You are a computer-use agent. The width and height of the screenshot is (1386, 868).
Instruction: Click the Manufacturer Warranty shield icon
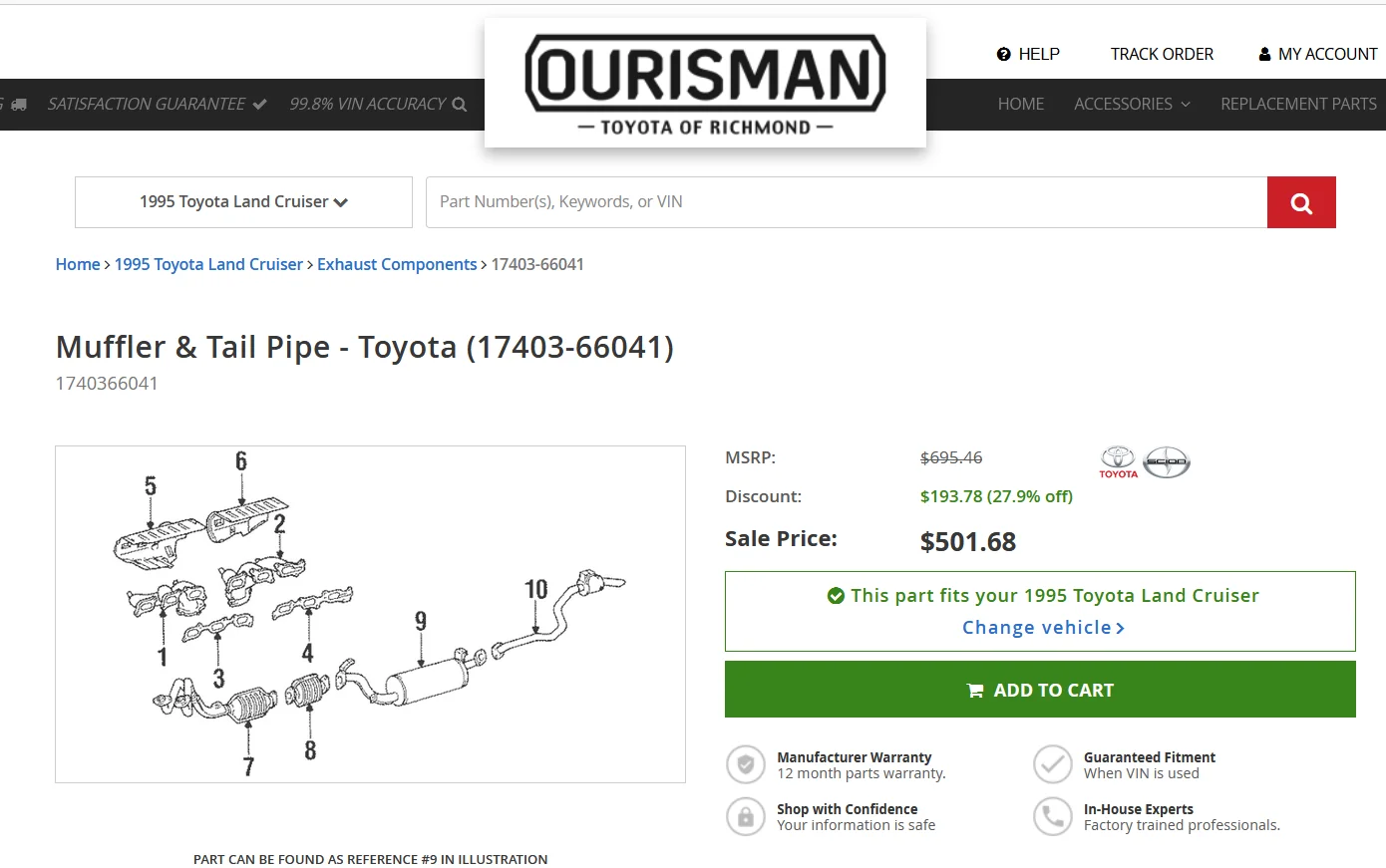pos(745,765)
